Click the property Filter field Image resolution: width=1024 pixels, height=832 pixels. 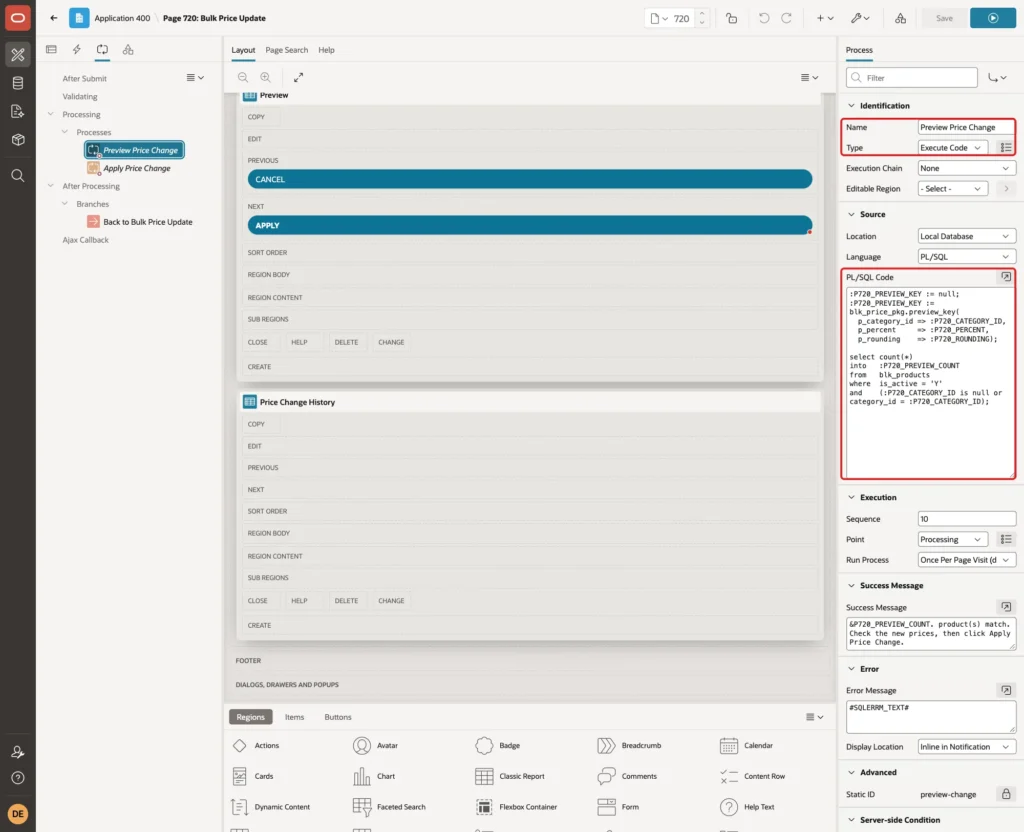click(x=912, y=78)
